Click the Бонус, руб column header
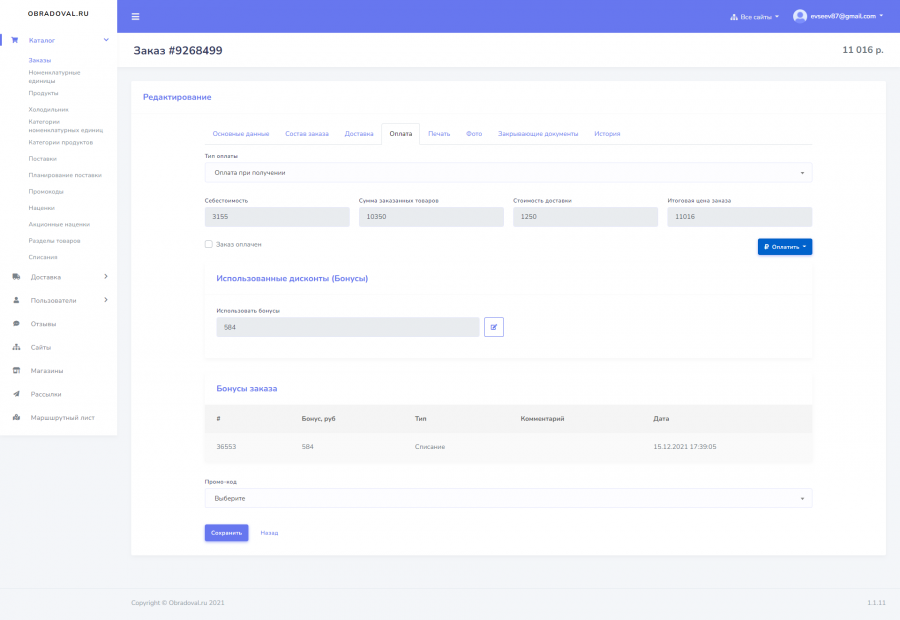The width and height of the screenshot is (900, 620). tap(319, 418)
